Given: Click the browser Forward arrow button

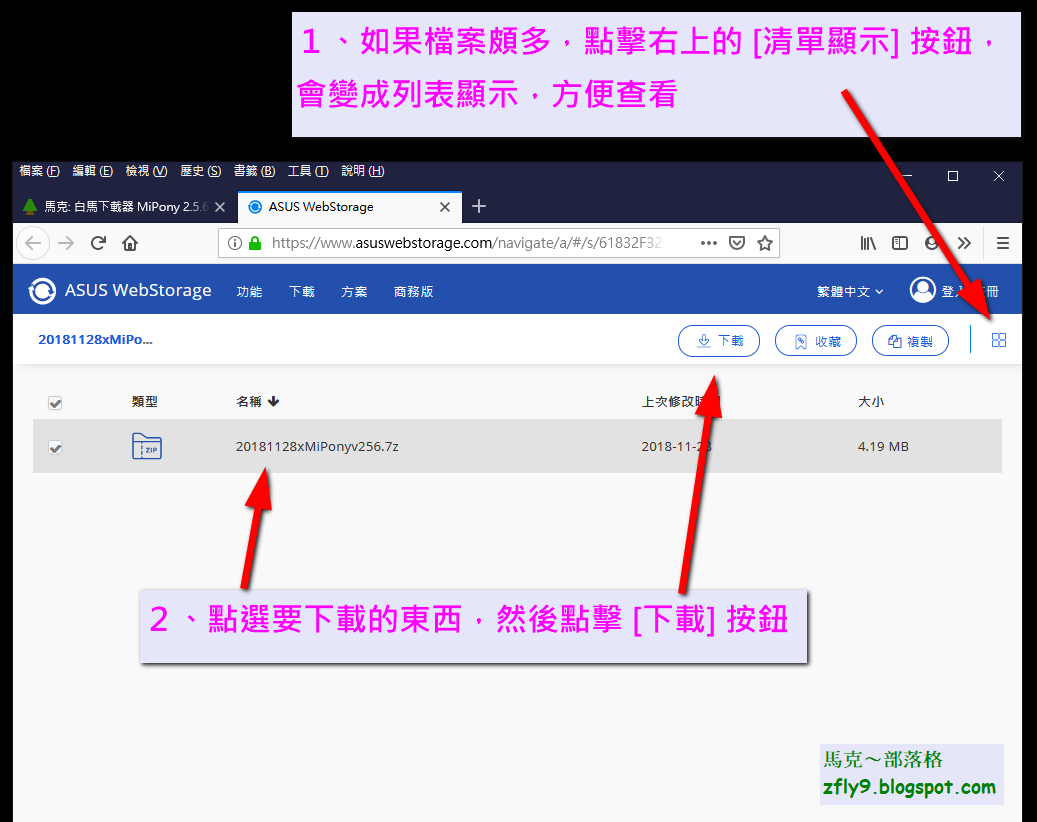Looking at the screenshot, I should [x=66, y=243].
